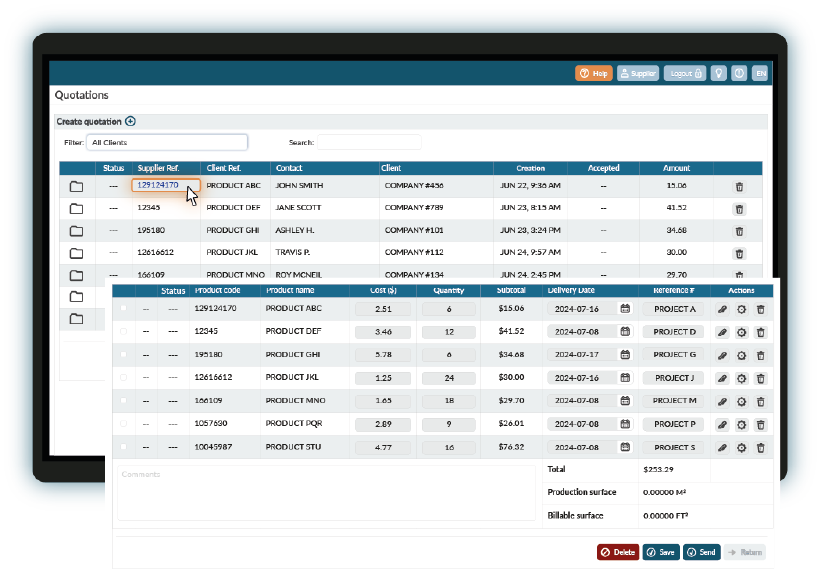This screenshot has width=822, height=575.
Task: Edit quantity field 12 for PRODUCT DEF
Action: 449,332
